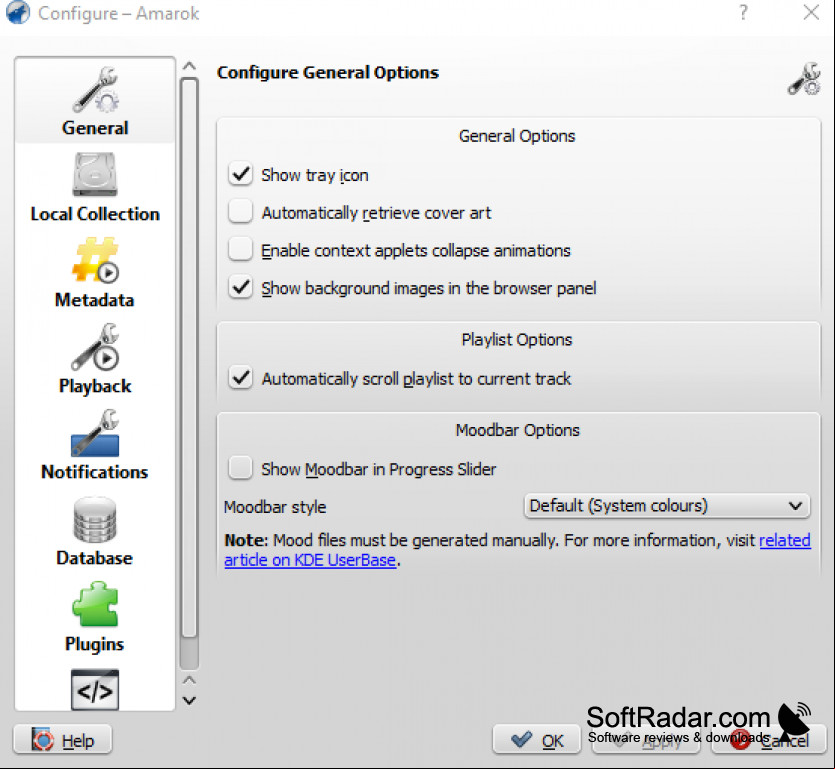Click the up arrow above the sidebar scrollbar
Image resolution: width=835 pixels, height=769 pixels.
189,67
